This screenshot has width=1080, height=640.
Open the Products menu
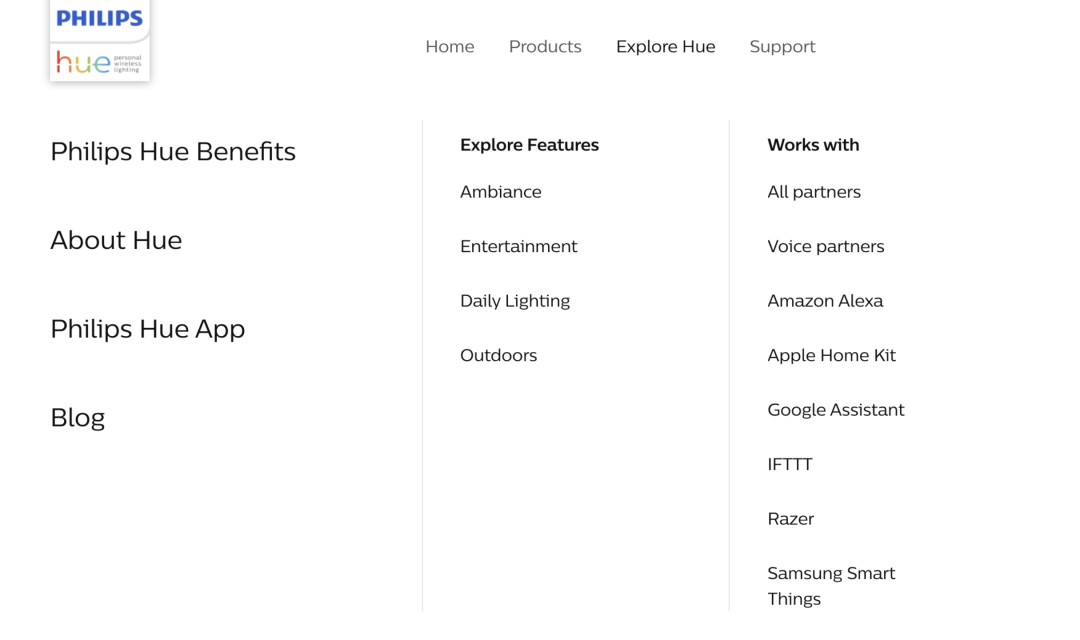click(x=545, y=46)
